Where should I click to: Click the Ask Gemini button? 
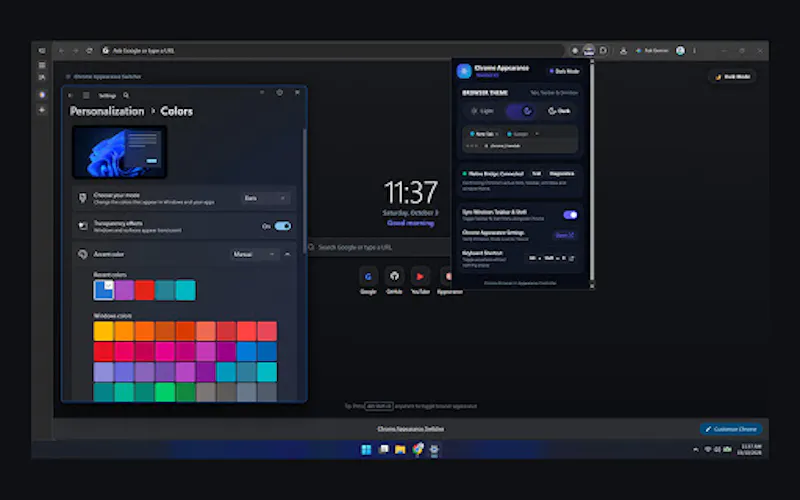tap(652, 51)
